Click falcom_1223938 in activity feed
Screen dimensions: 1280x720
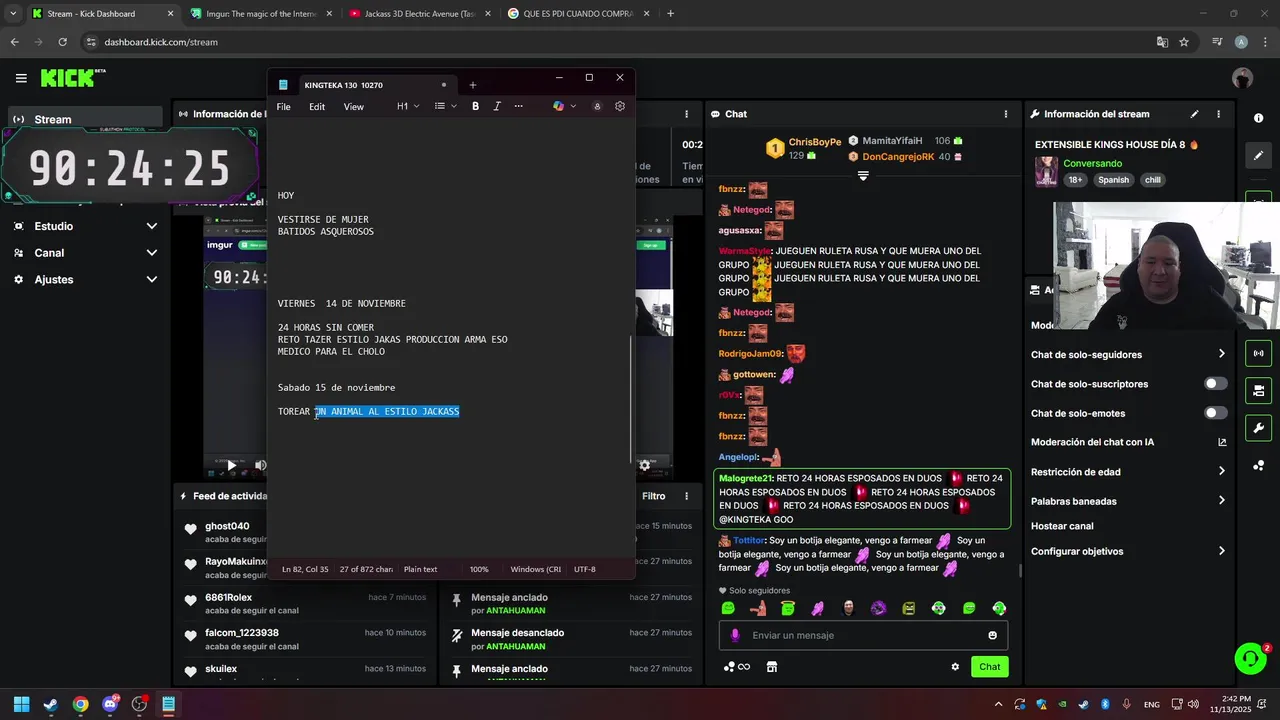click(x=242, y=633)
